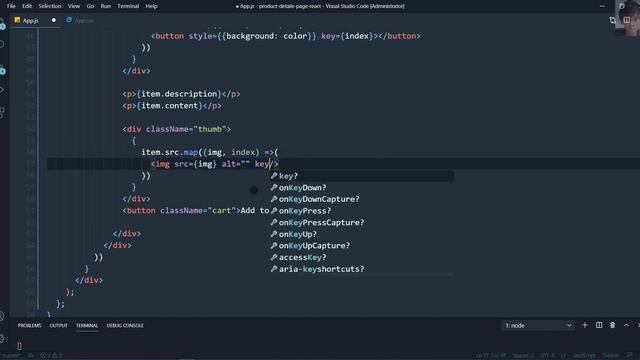Screen dimensions: 640x360
Task: Open the Source Control view with badge
Action: (x=2, y=69)
